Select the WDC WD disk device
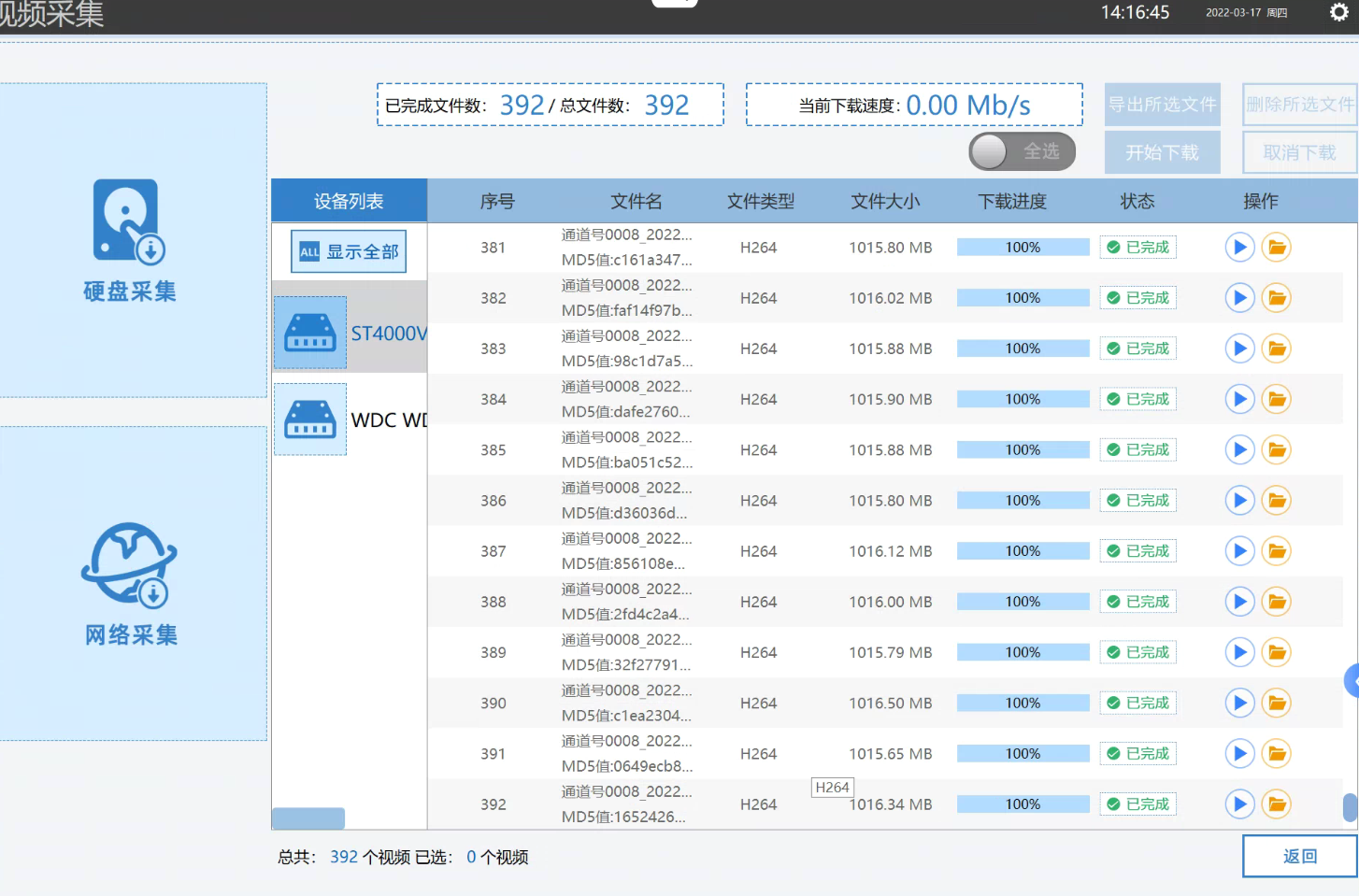 coord(350,420)
